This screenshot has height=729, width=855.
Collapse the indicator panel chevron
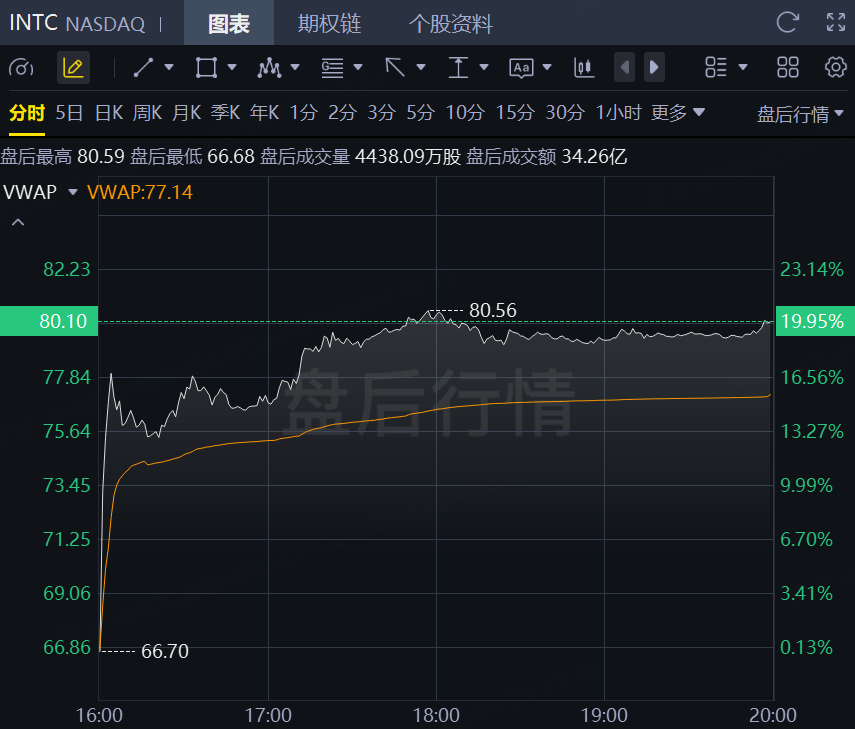[x=18, y=222]
